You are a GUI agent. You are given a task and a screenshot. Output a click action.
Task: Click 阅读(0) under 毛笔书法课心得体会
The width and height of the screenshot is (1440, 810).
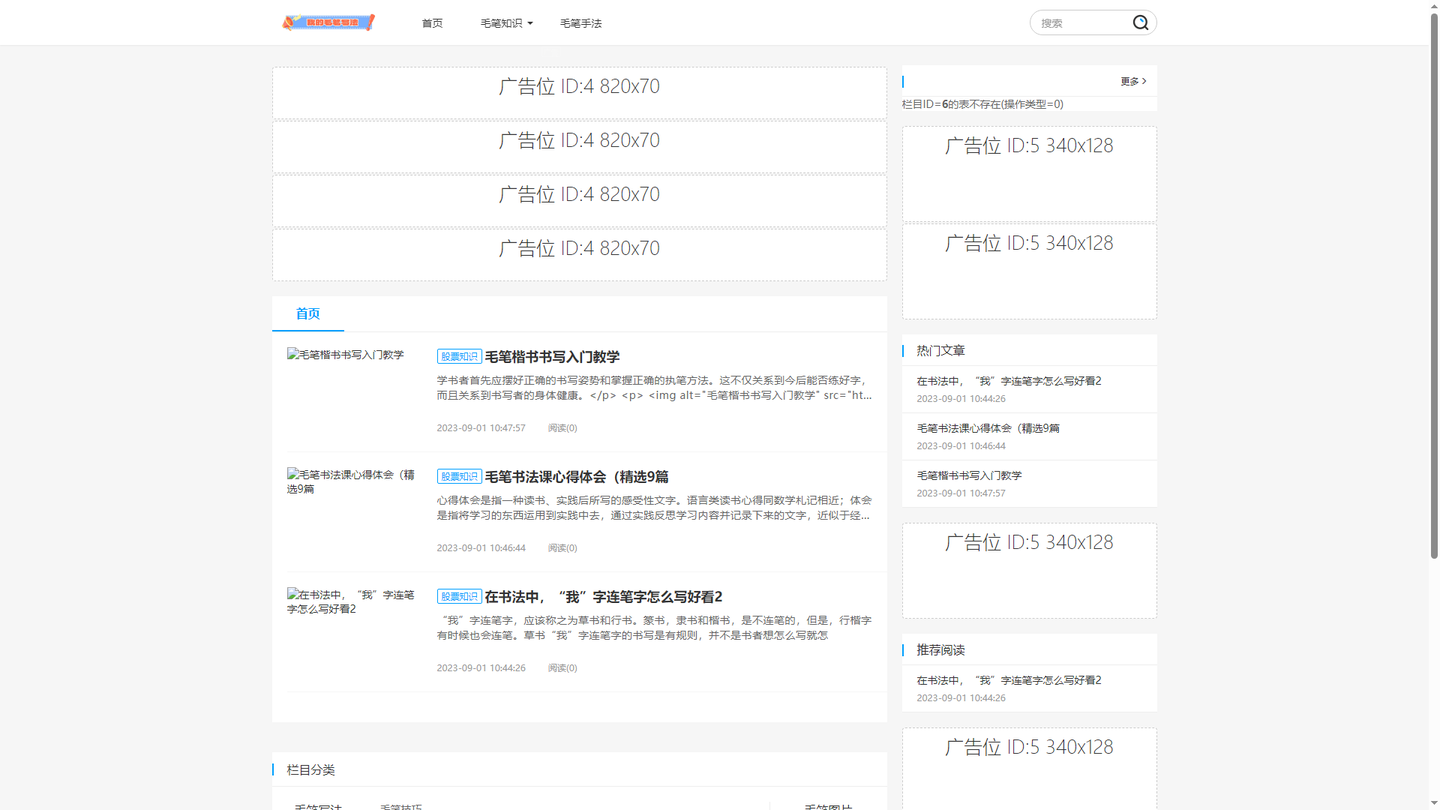(x=562, y=548)
